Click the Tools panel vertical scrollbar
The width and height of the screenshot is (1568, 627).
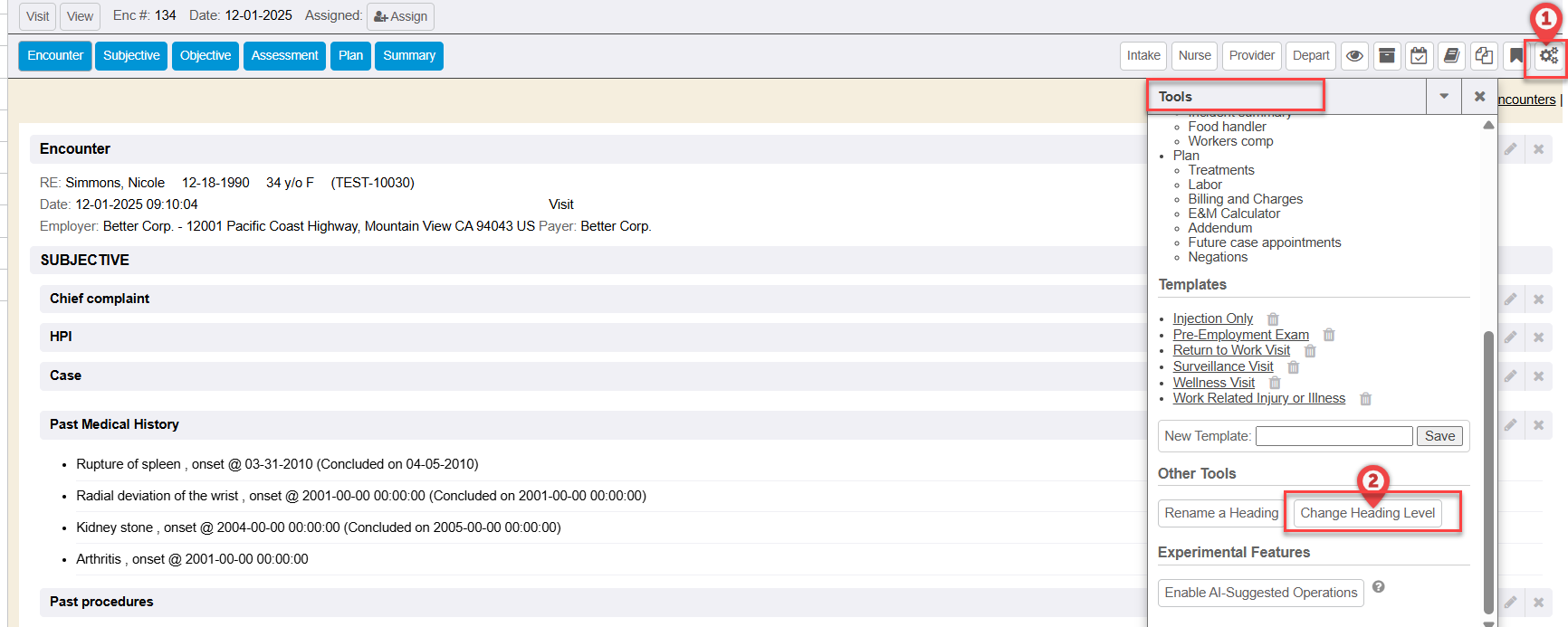coord(1488,470)
